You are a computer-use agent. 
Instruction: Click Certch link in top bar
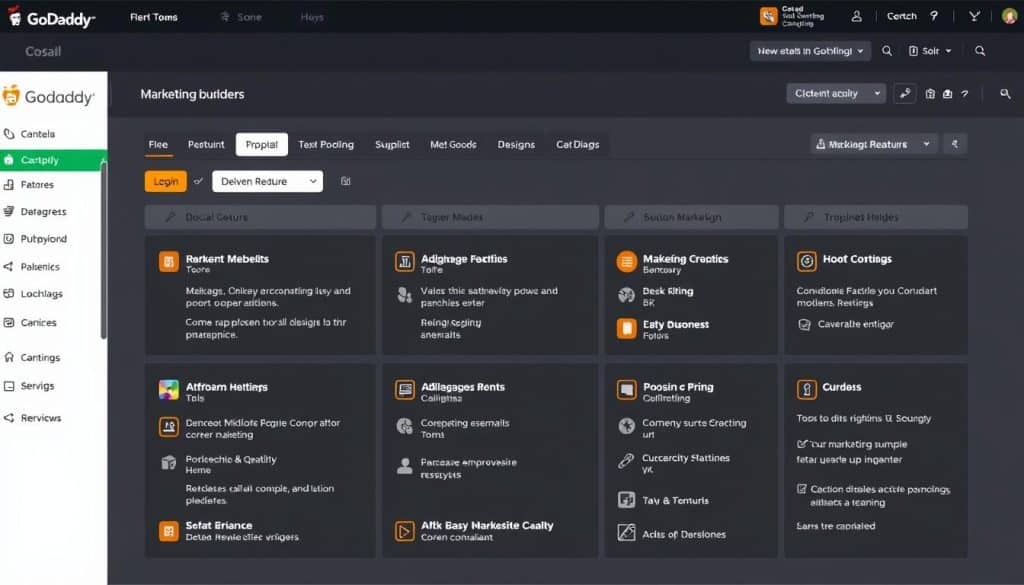tap(901, 16)
